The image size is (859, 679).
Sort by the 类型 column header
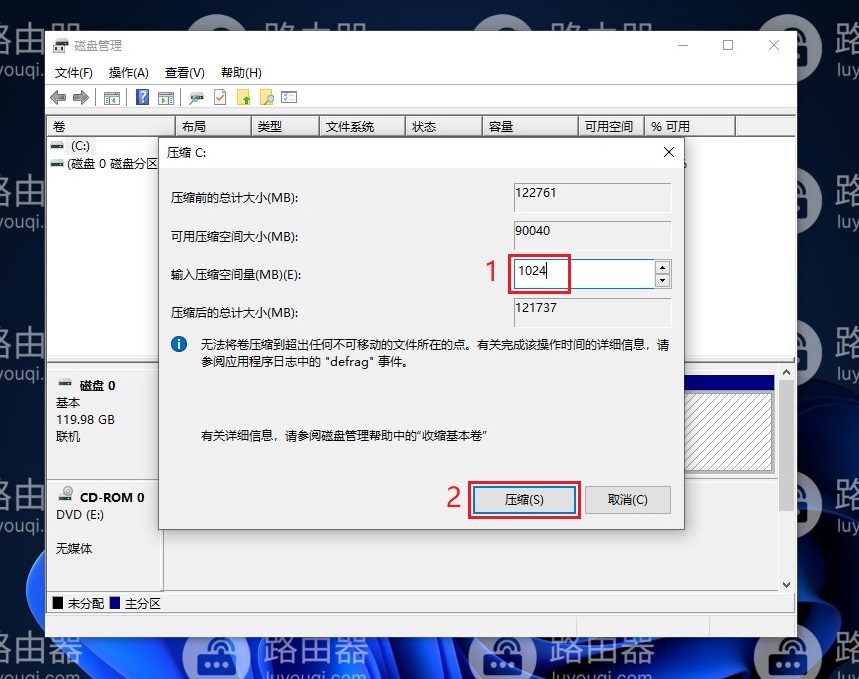tap(285, 127)
